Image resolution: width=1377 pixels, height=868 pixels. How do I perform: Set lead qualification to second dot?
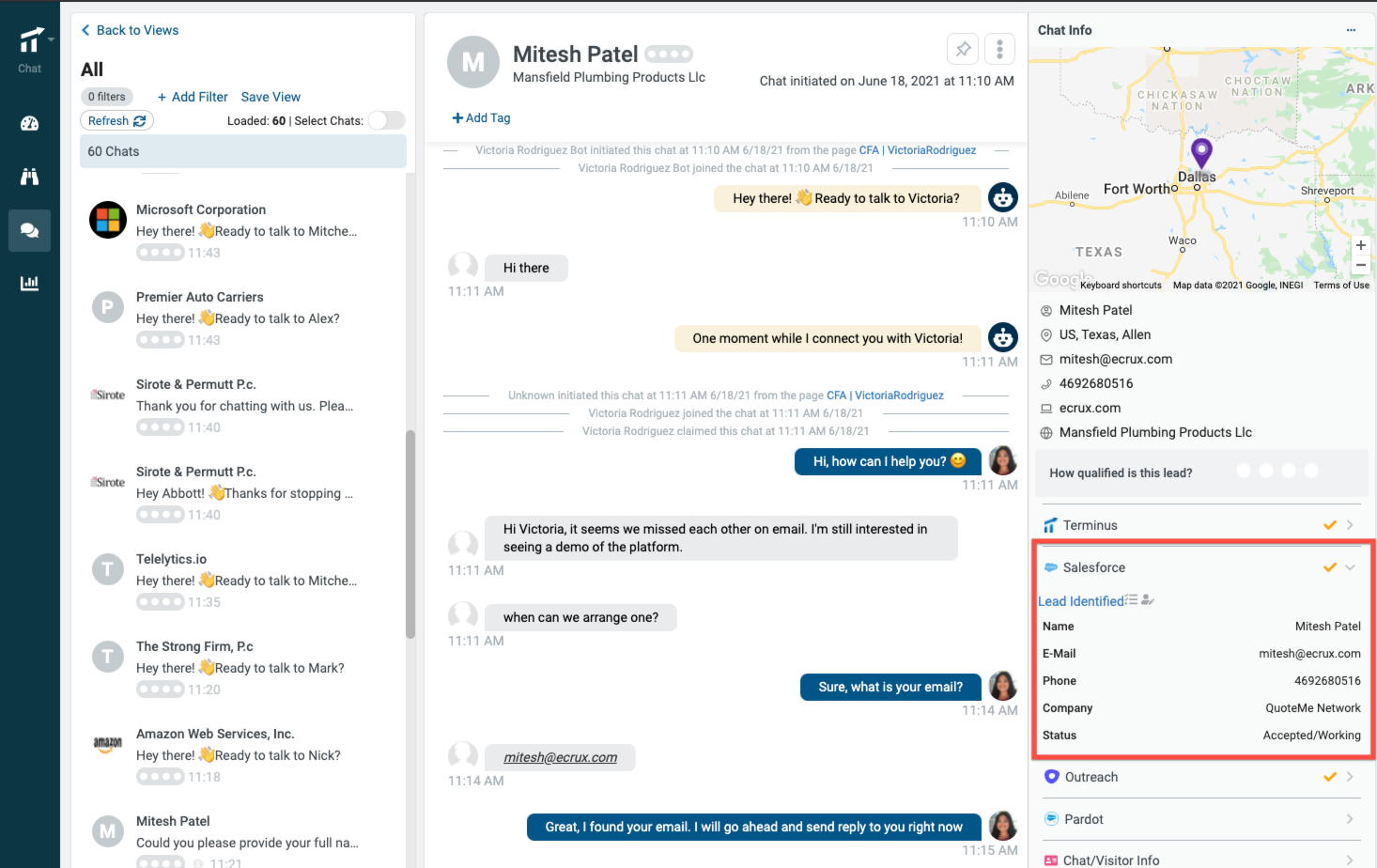(1266, 471)
